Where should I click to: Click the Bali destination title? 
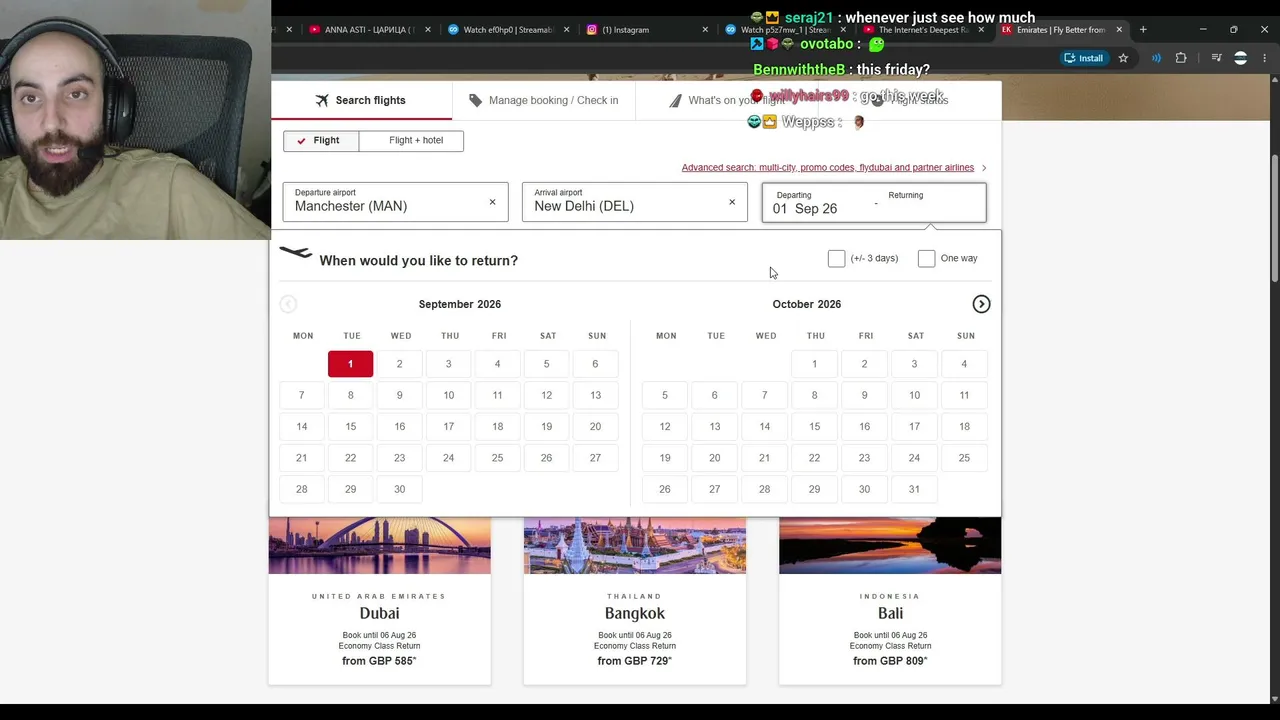pyautogui.click(x=890, y=613)
